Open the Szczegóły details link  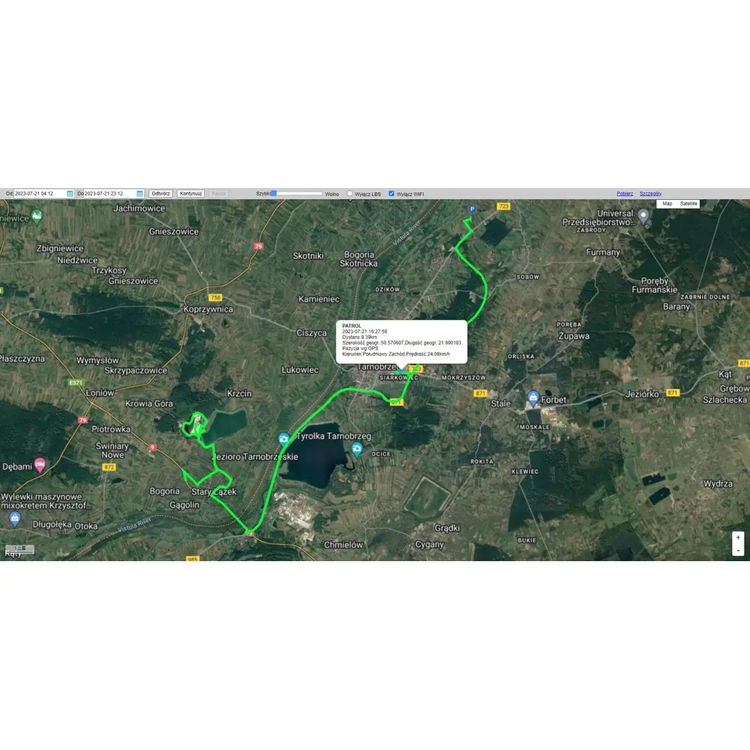[650, 193]
